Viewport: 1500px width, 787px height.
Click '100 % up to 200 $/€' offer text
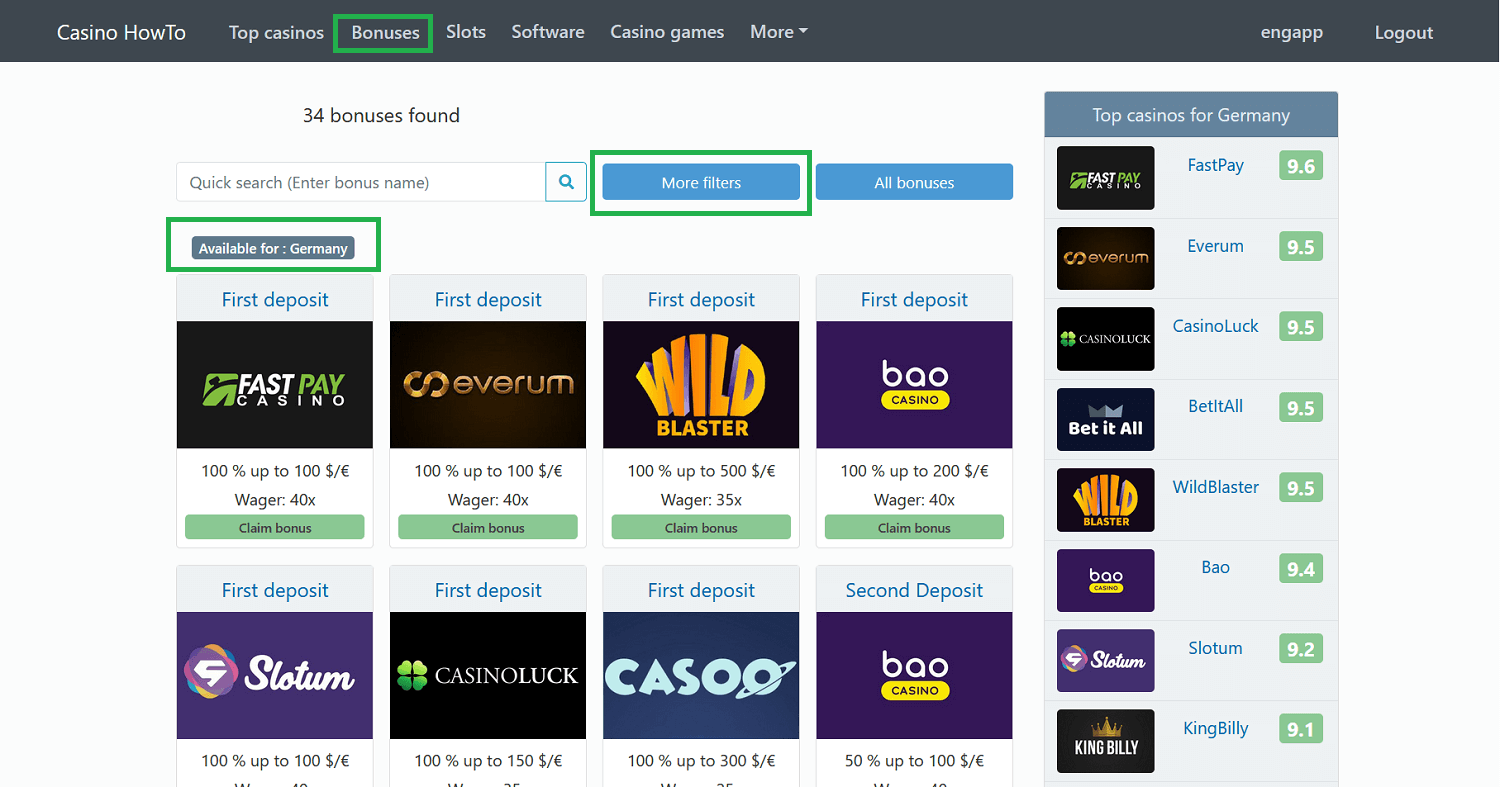point(914,471)
